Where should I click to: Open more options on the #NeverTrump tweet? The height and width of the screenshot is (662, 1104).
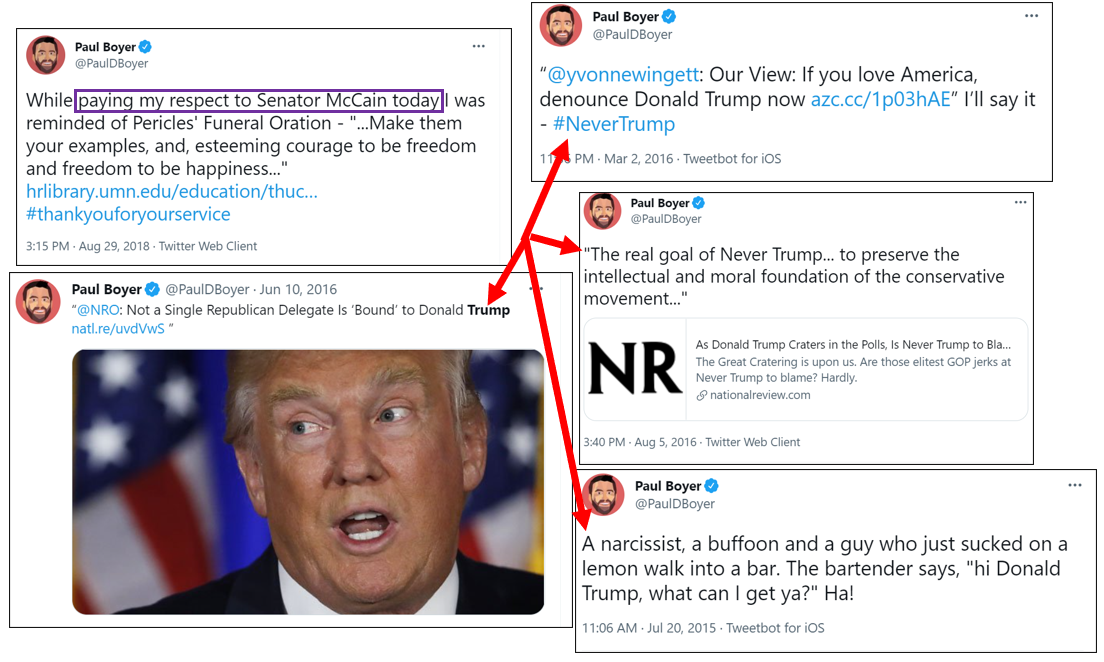1031,15
